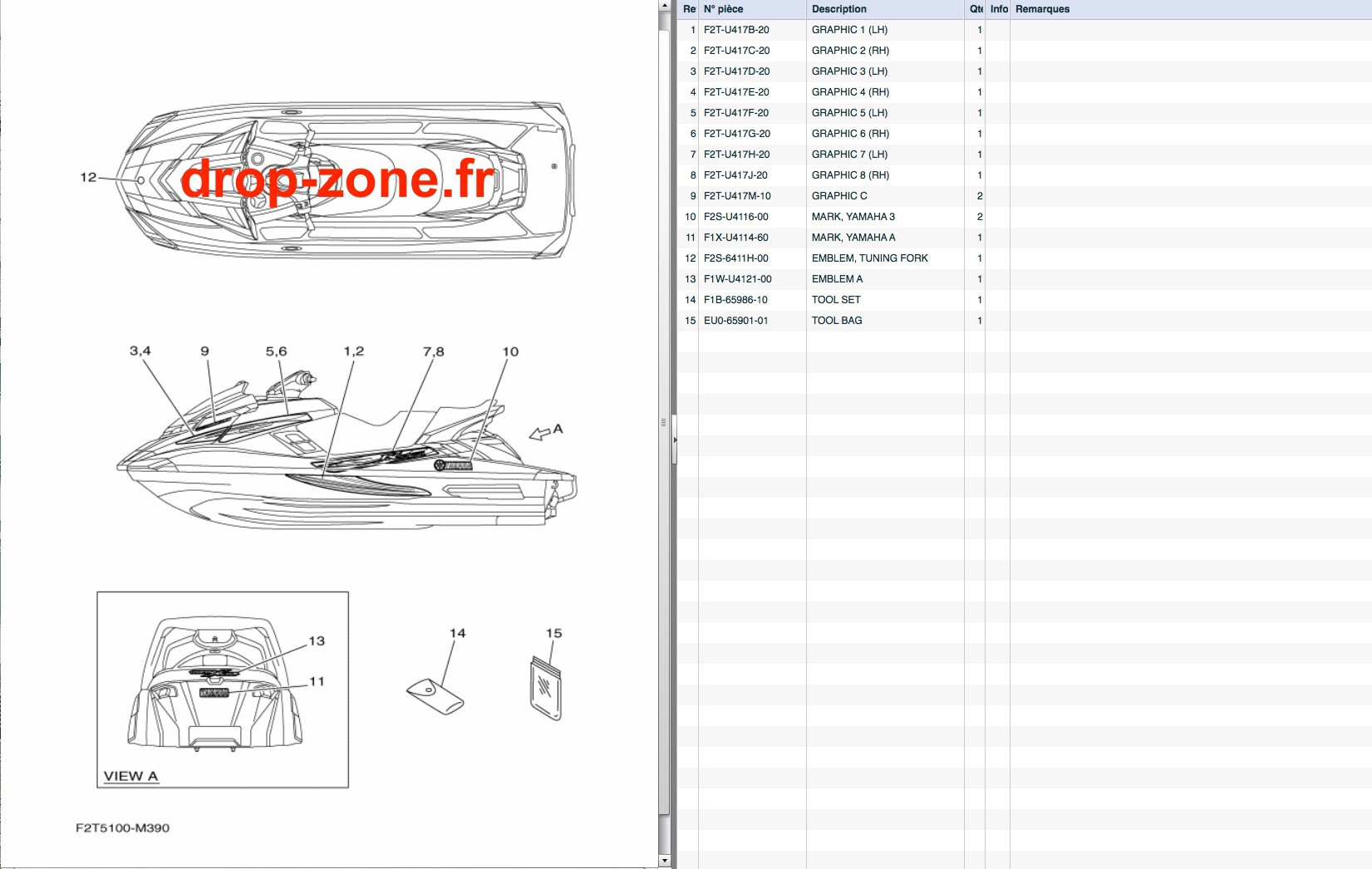Select the GRAPHIC 2 (RH) row
This screenshot has width=1372, height=869.
pos(1024,51)
